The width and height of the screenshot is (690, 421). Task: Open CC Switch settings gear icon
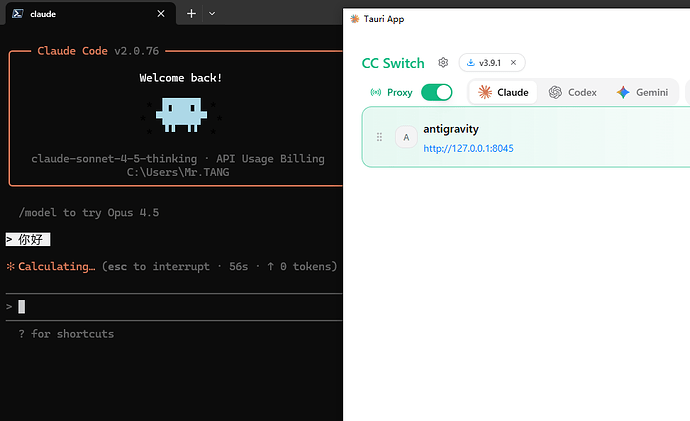click(443, 62)
